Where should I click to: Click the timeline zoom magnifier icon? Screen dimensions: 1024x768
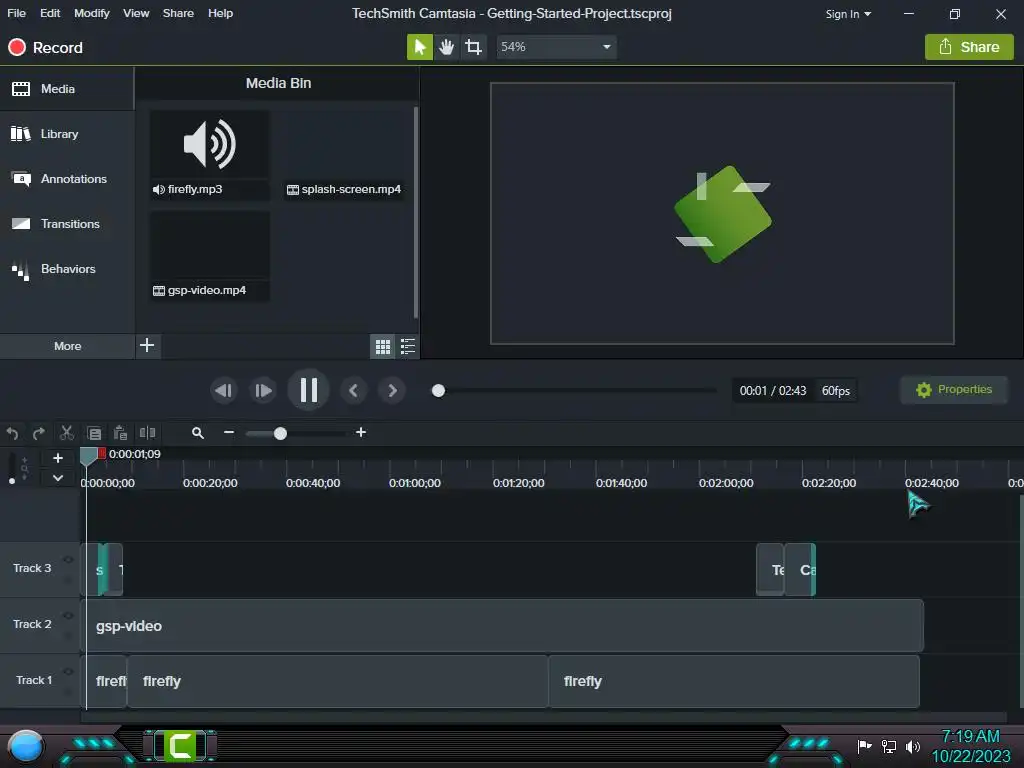(198, 433)
